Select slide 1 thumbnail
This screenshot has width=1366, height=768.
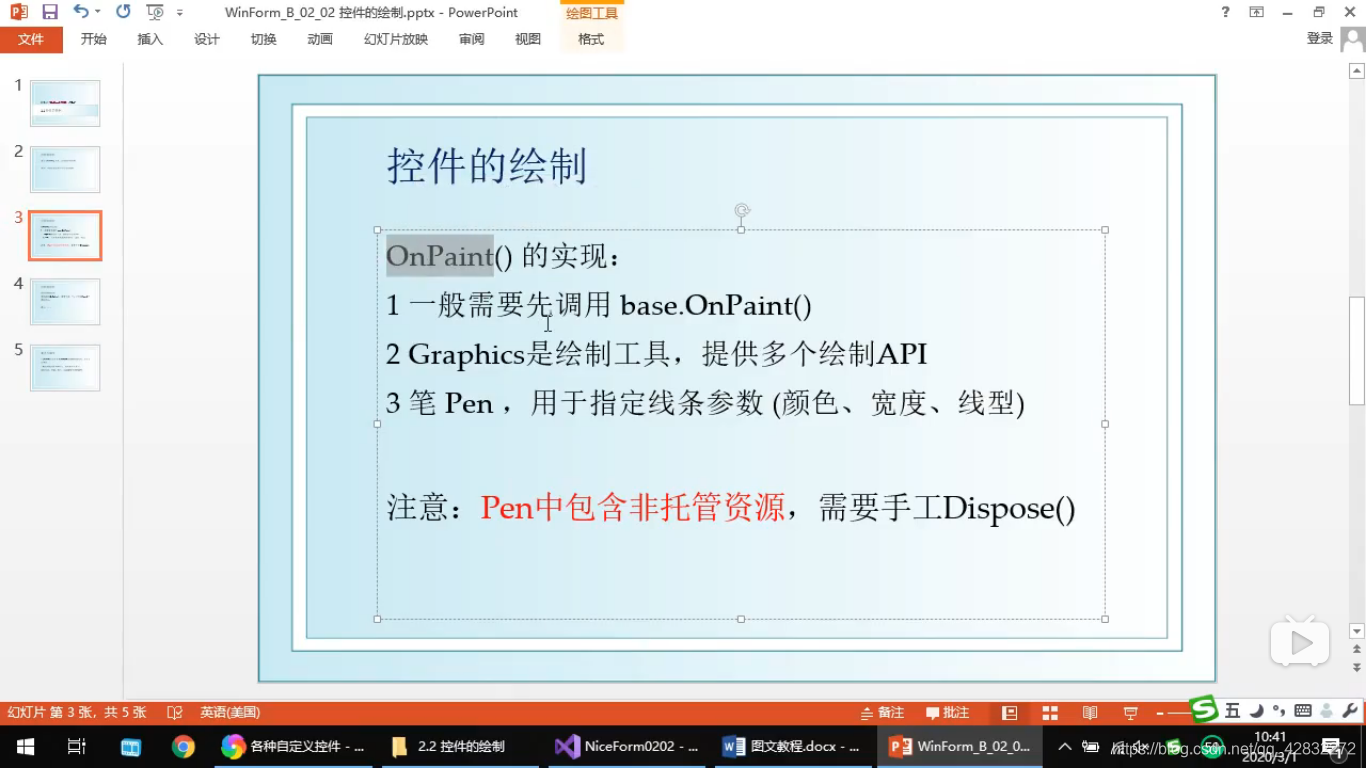(65, 103)
